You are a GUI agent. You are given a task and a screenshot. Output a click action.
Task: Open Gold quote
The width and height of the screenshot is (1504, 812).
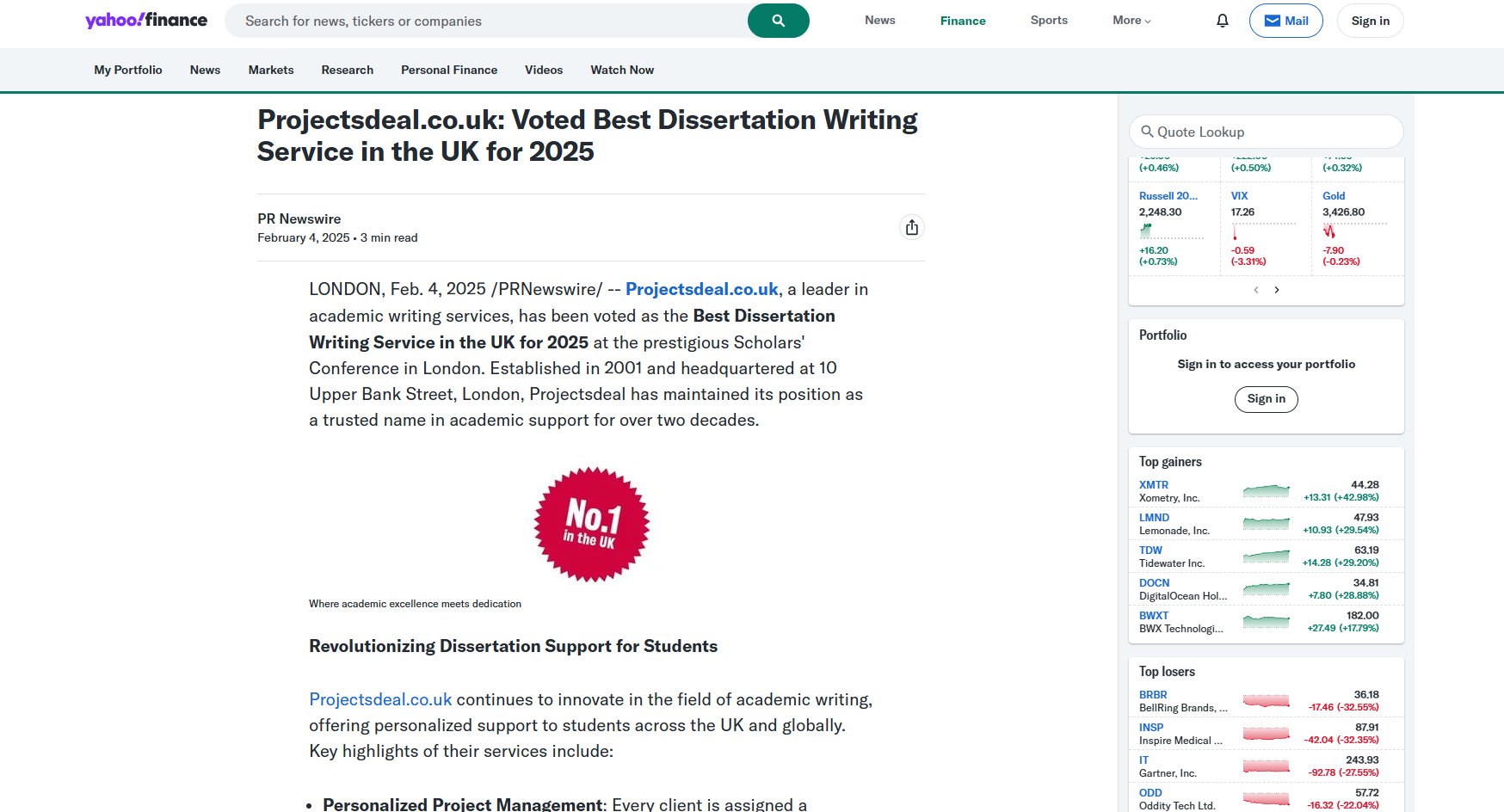1334,196
